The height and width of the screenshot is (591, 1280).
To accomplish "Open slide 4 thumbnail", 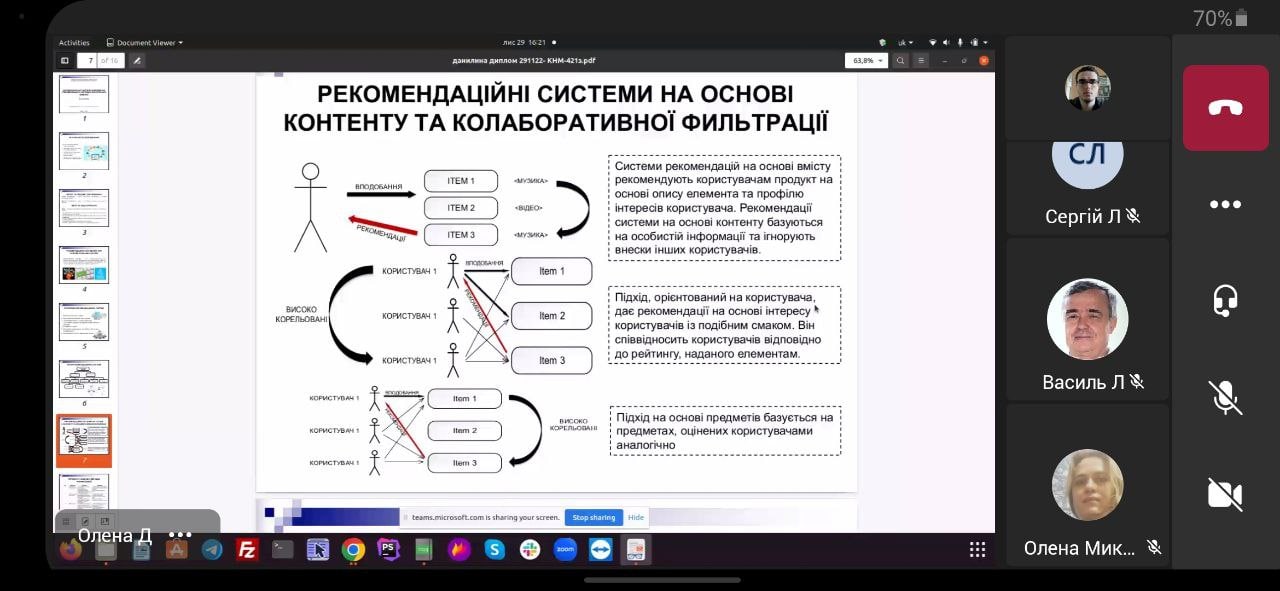I will (x=84, y=265).
